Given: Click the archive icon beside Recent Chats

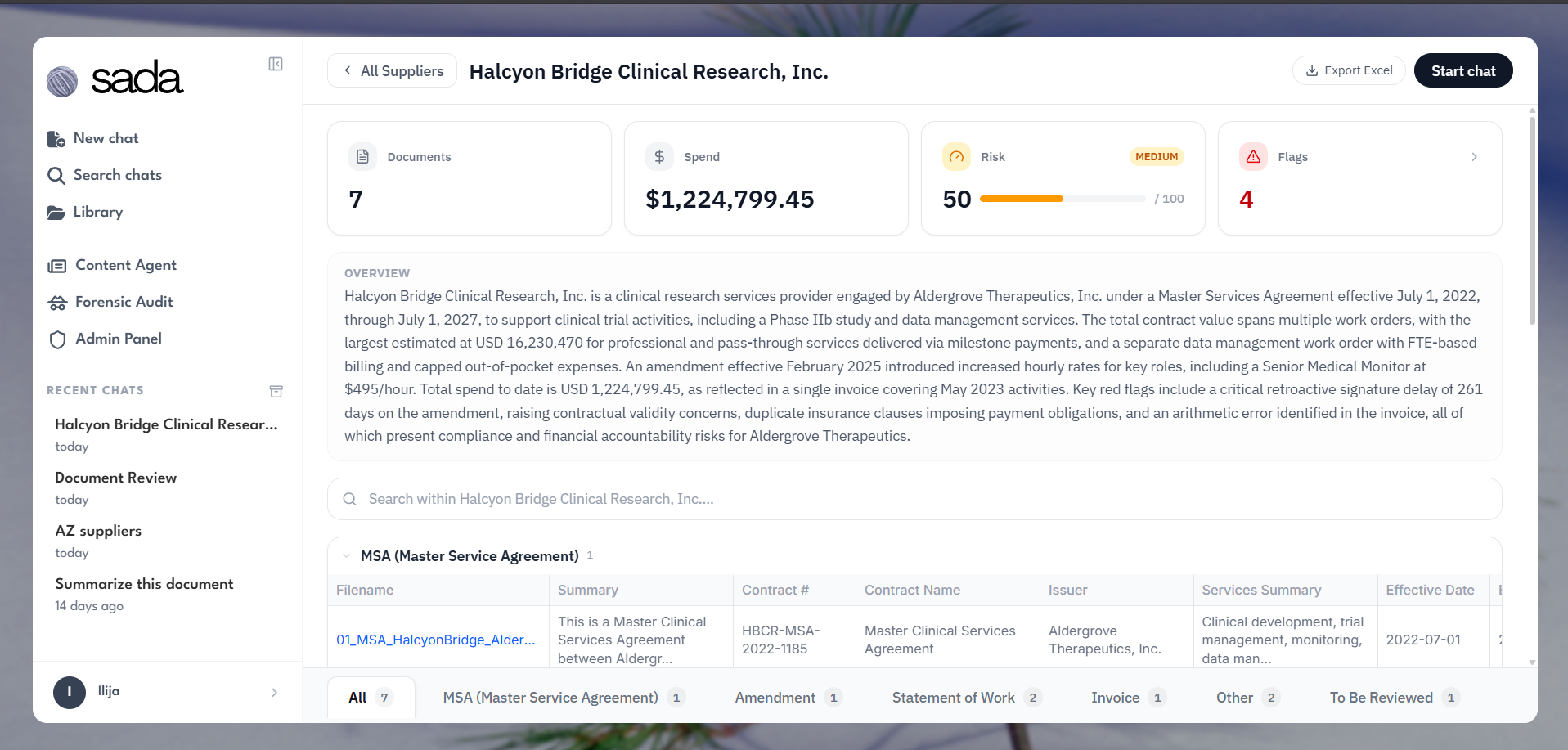Looking at the screenshot, I should point(276,391).
